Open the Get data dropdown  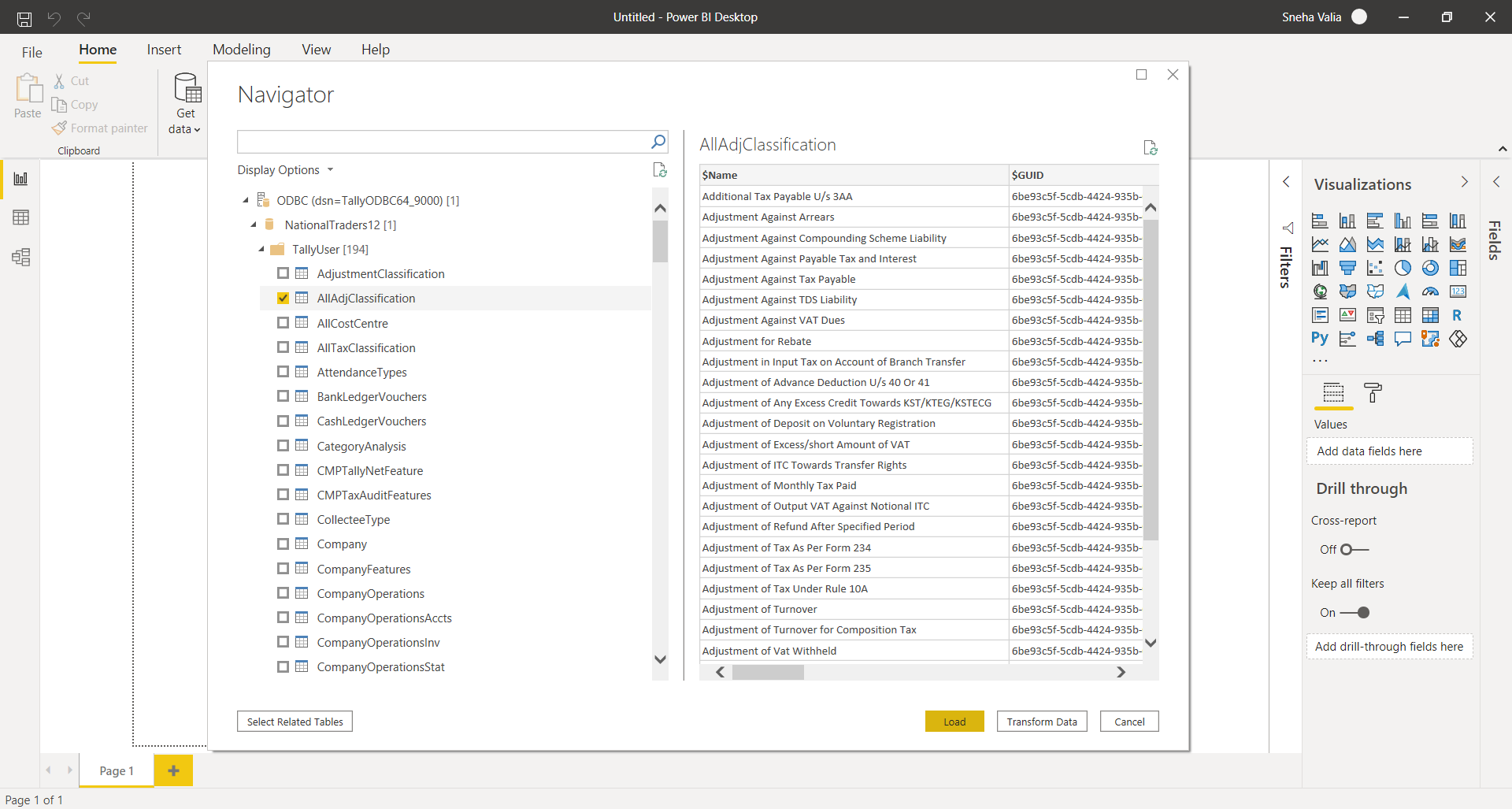pos(185,105)
